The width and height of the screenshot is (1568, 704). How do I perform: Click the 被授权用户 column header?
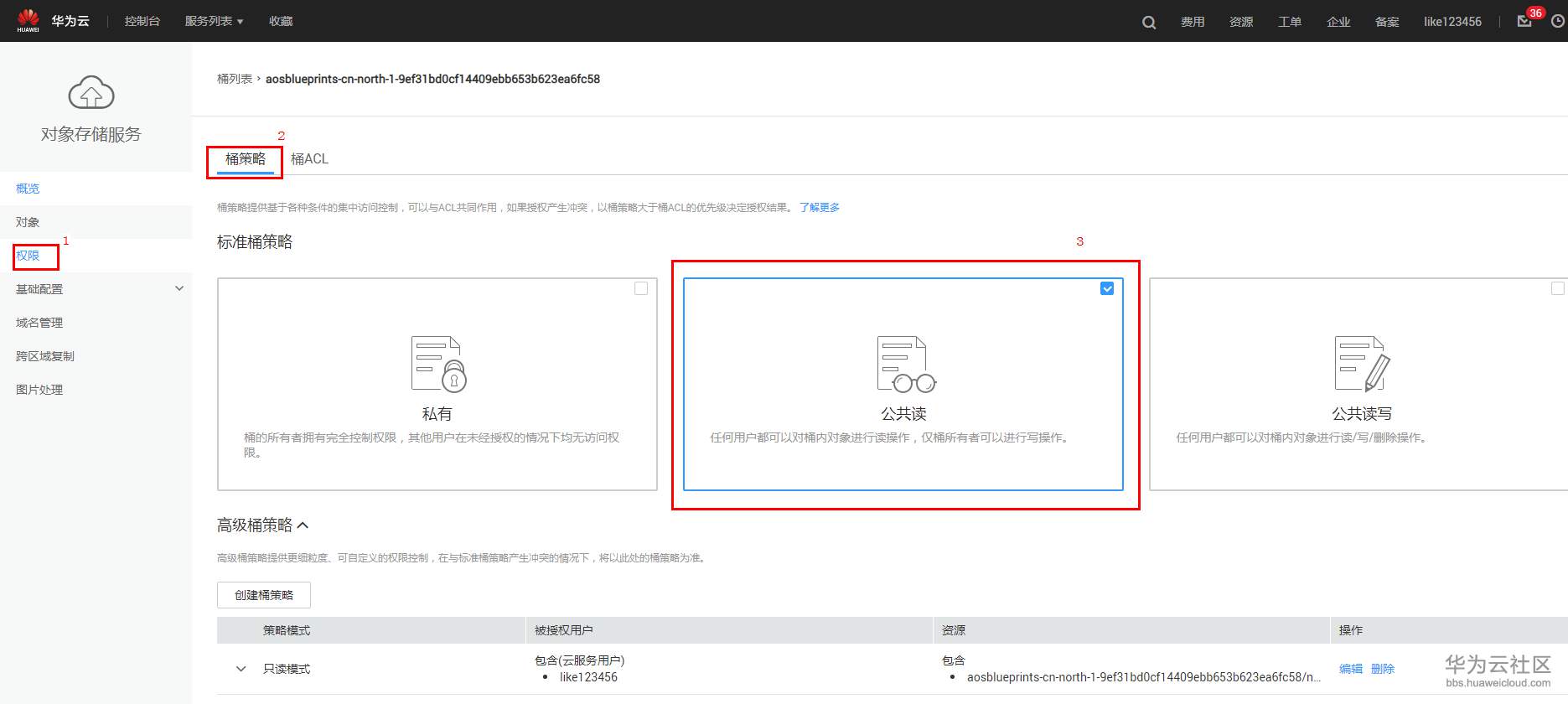pyautogui.click(x=563, y=630)
